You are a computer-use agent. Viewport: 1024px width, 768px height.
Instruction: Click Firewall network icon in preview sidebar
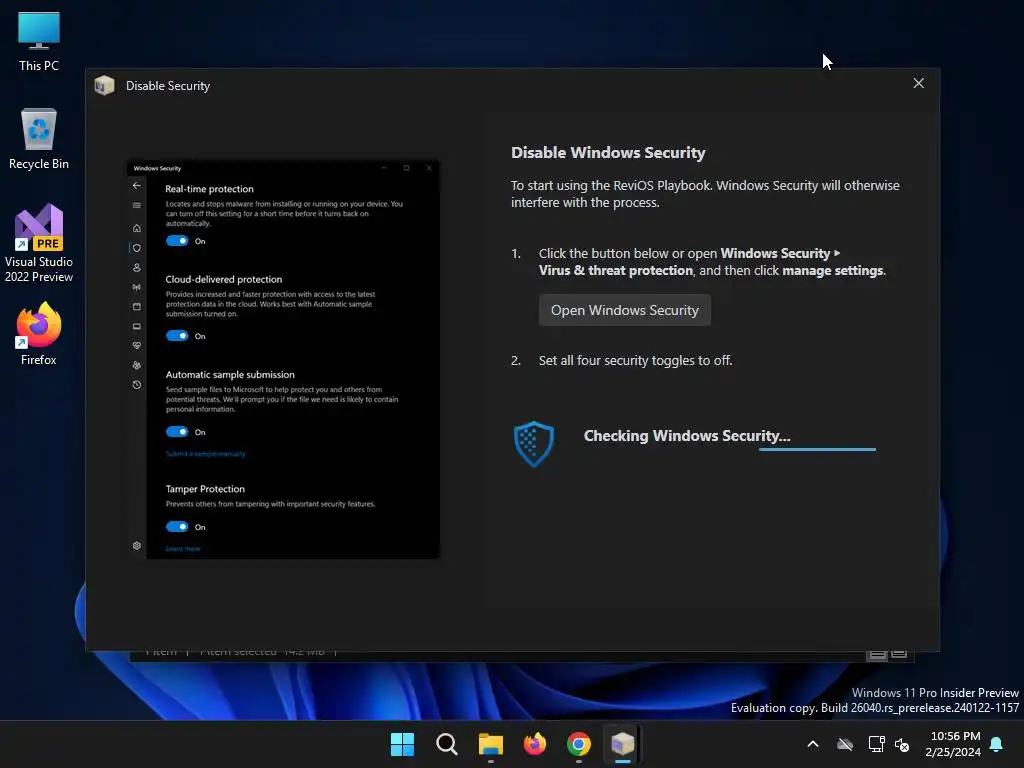136,287
